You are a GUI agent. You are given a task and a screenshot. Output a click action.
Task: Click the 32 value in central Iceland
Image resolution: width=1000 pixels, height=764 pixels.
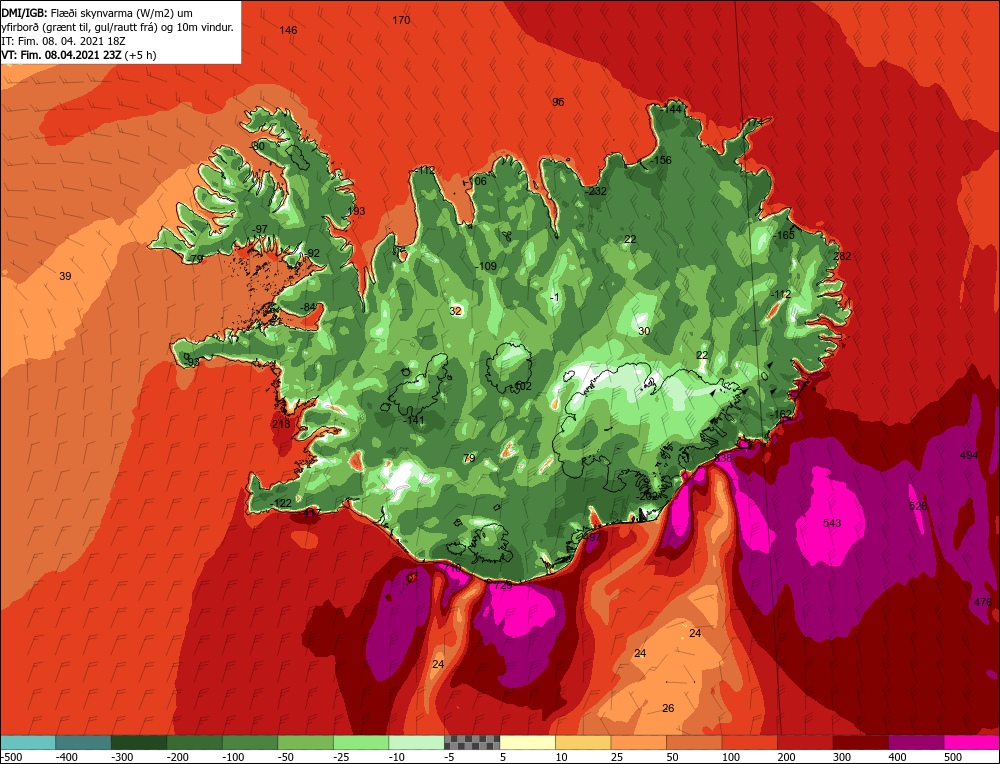455,311
